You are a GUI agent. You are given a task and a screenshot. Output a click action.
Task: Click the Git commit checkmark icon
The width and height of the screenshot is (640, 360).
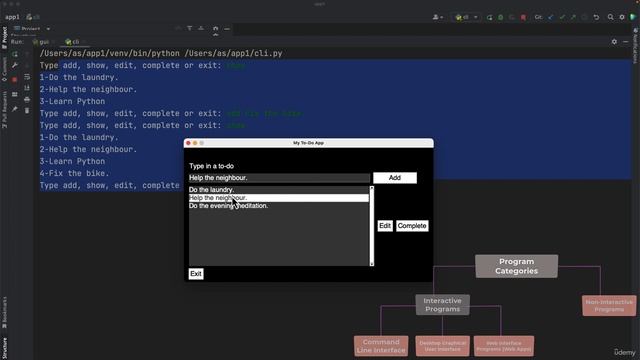point(562,17)
